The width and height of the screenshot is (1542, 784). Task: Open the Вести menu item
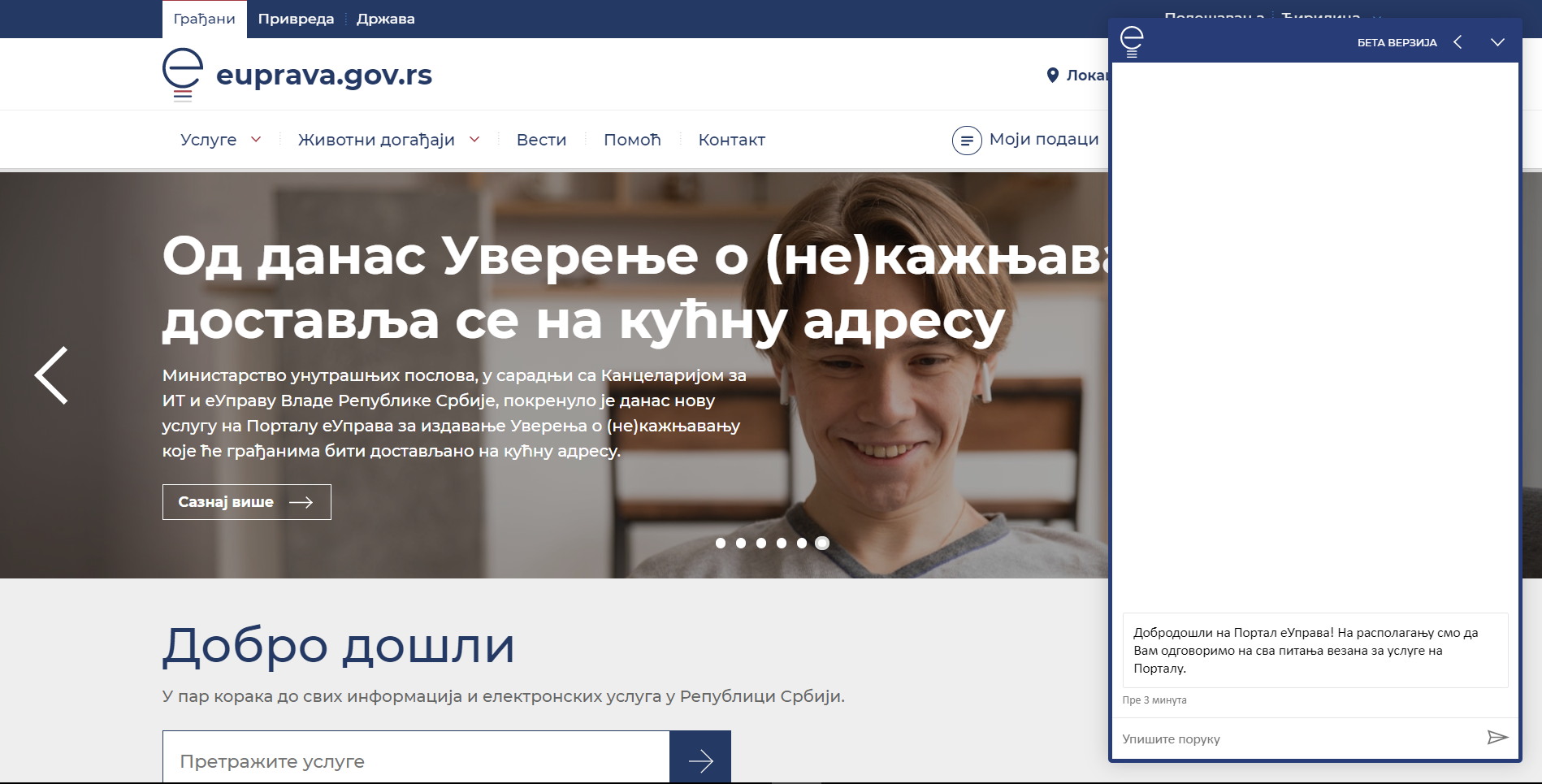541,139
